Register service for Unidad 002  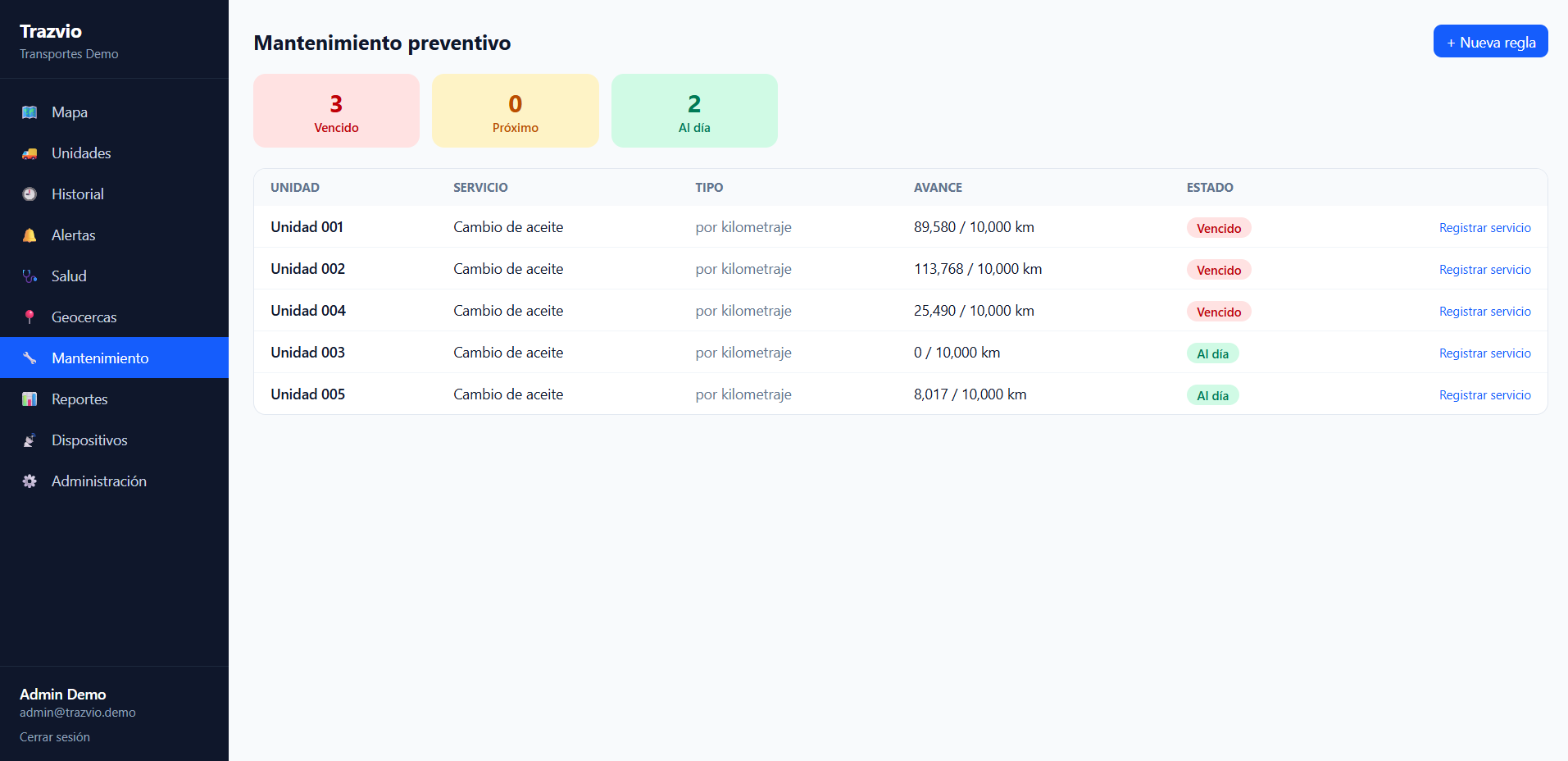pyautogui.click(x=1484, y=270)
